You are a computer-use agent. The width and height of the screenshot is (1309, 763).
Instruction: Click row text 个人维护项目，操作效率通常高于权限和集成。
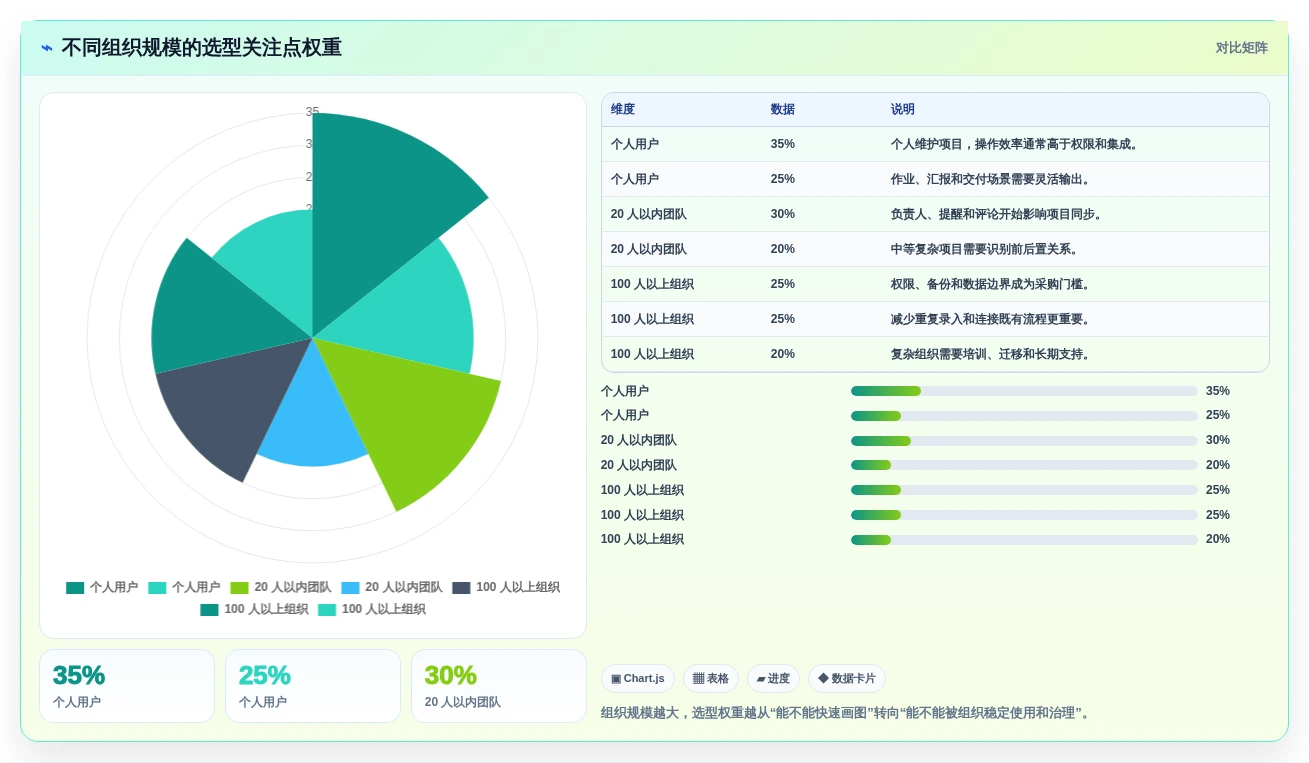tap(1016, 144)
